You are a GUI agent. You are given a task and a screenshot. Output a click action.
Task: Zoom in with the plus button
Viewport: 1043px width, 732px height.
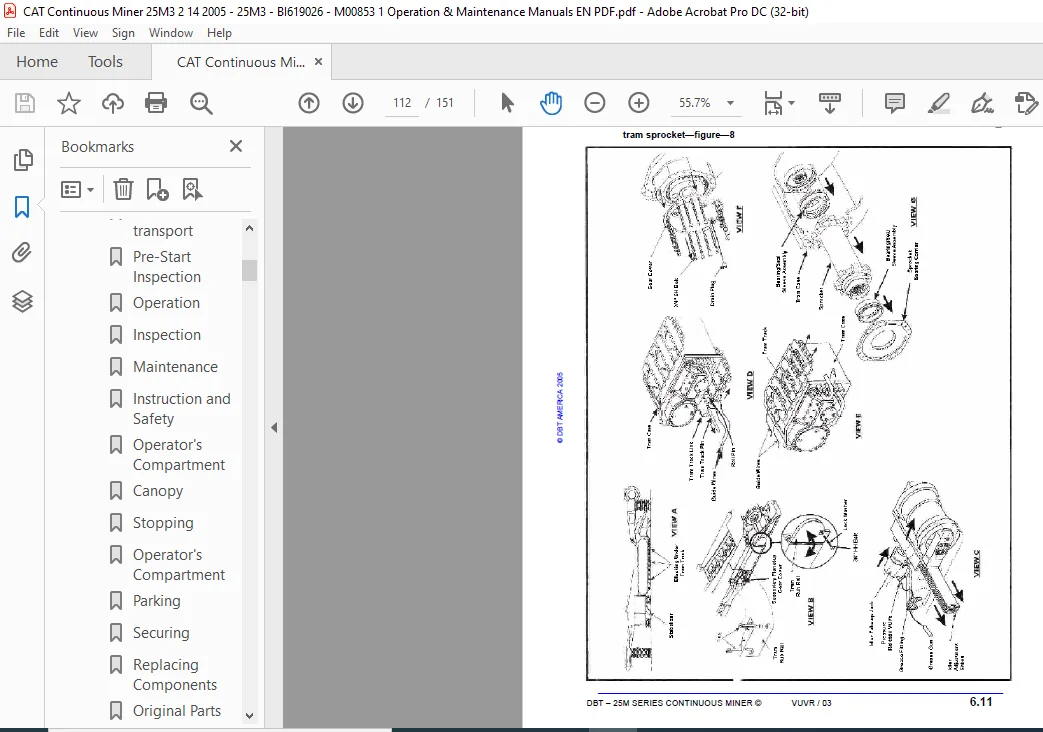point(639,103)
